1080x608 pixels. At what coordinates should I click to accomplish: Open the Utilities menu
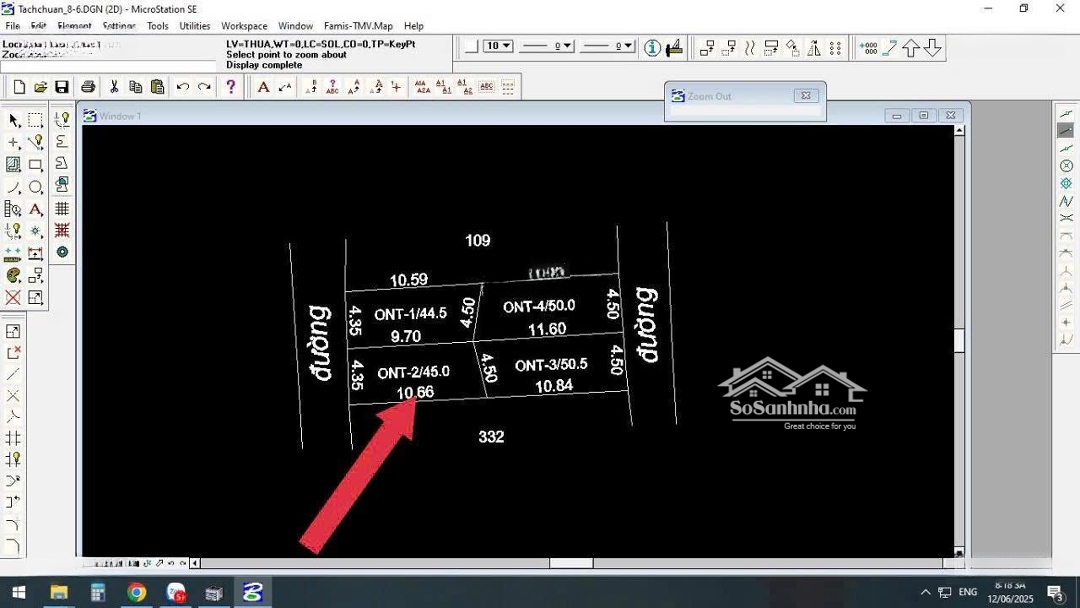pyautogui.click(x=194, y=26)
